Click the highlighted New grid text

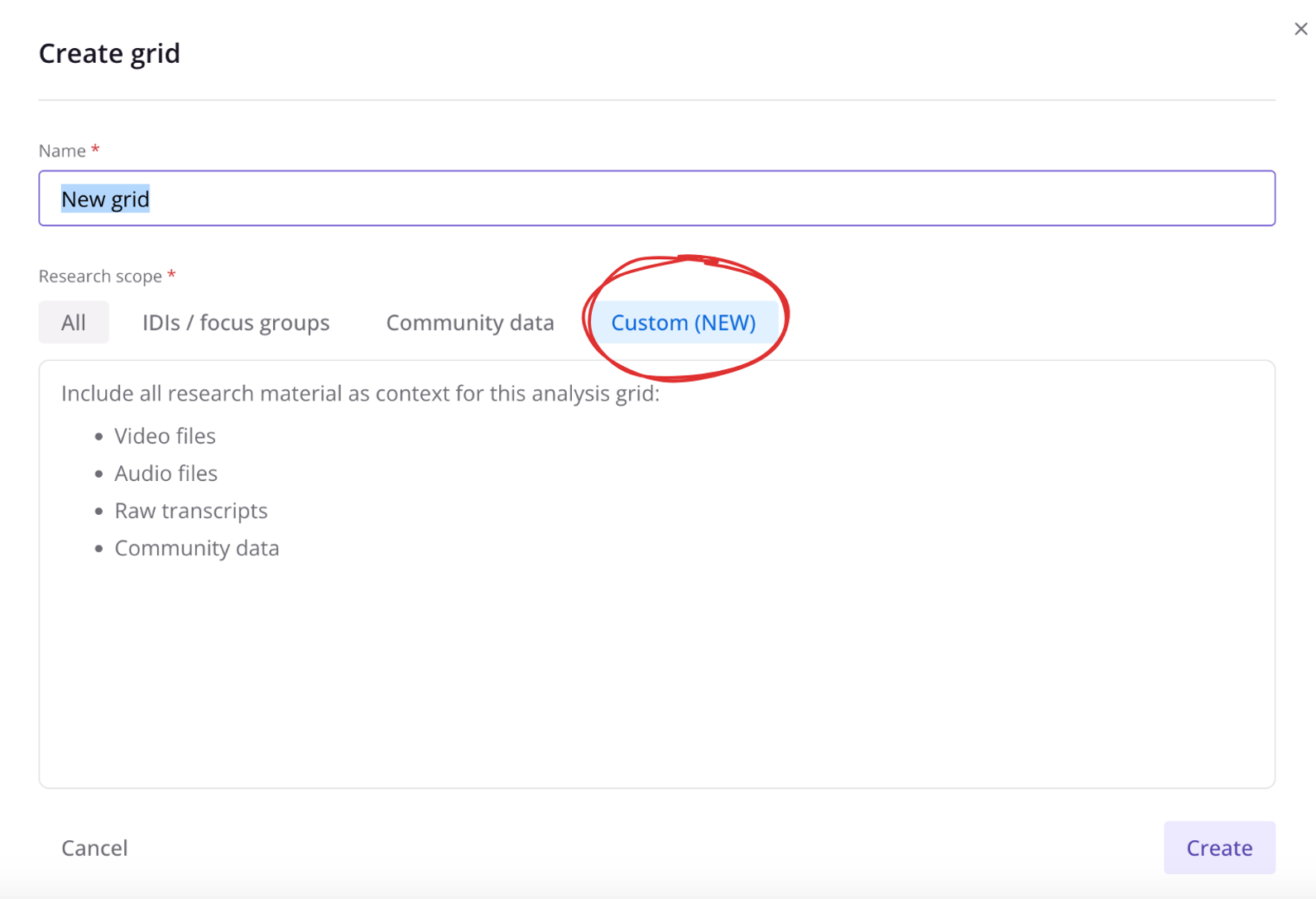coord(105,199)
